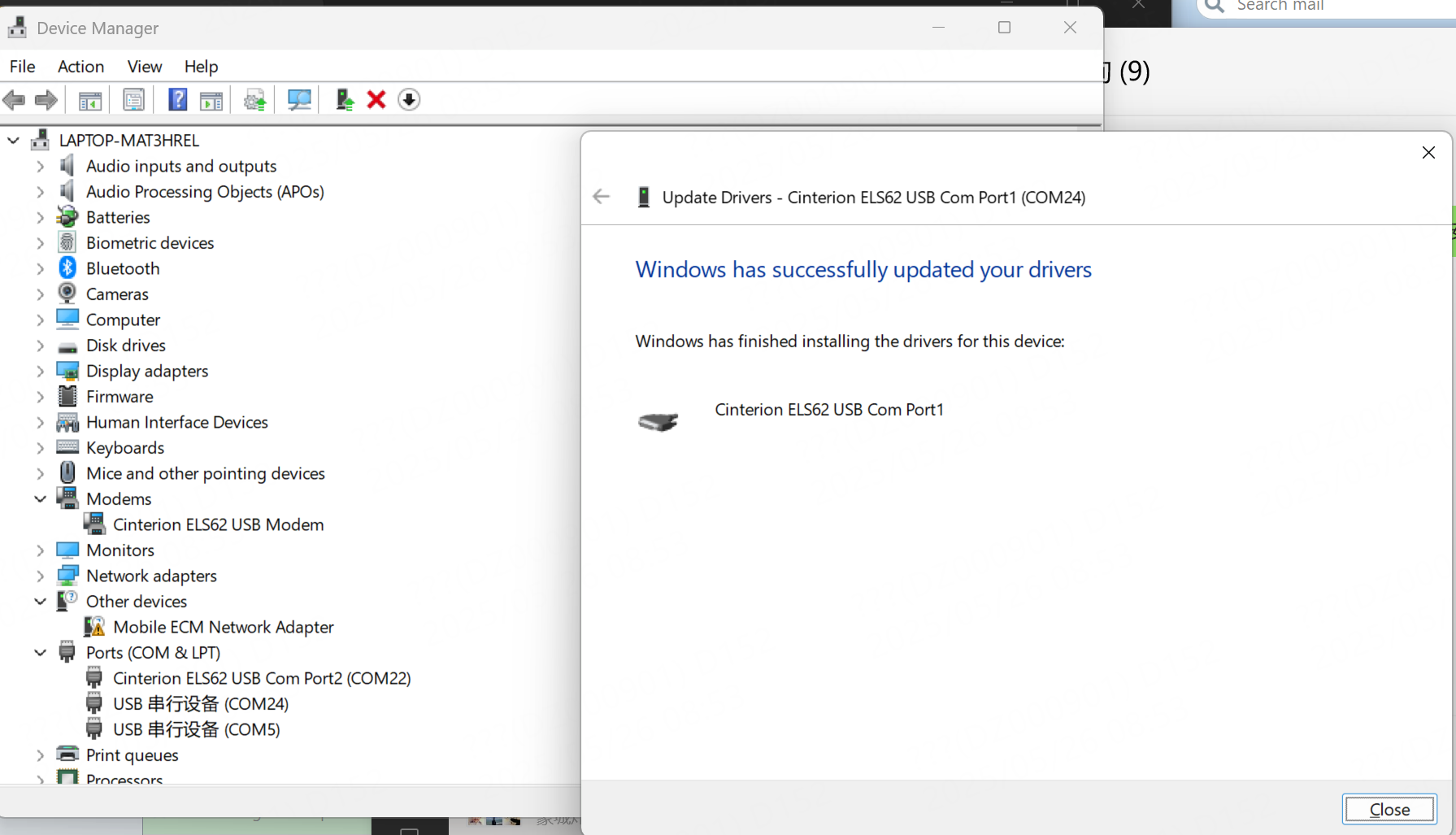This screenshot has height=835, width=1456.
Task: Click the Batteries category icon
Action: click(x=67, y=217)
